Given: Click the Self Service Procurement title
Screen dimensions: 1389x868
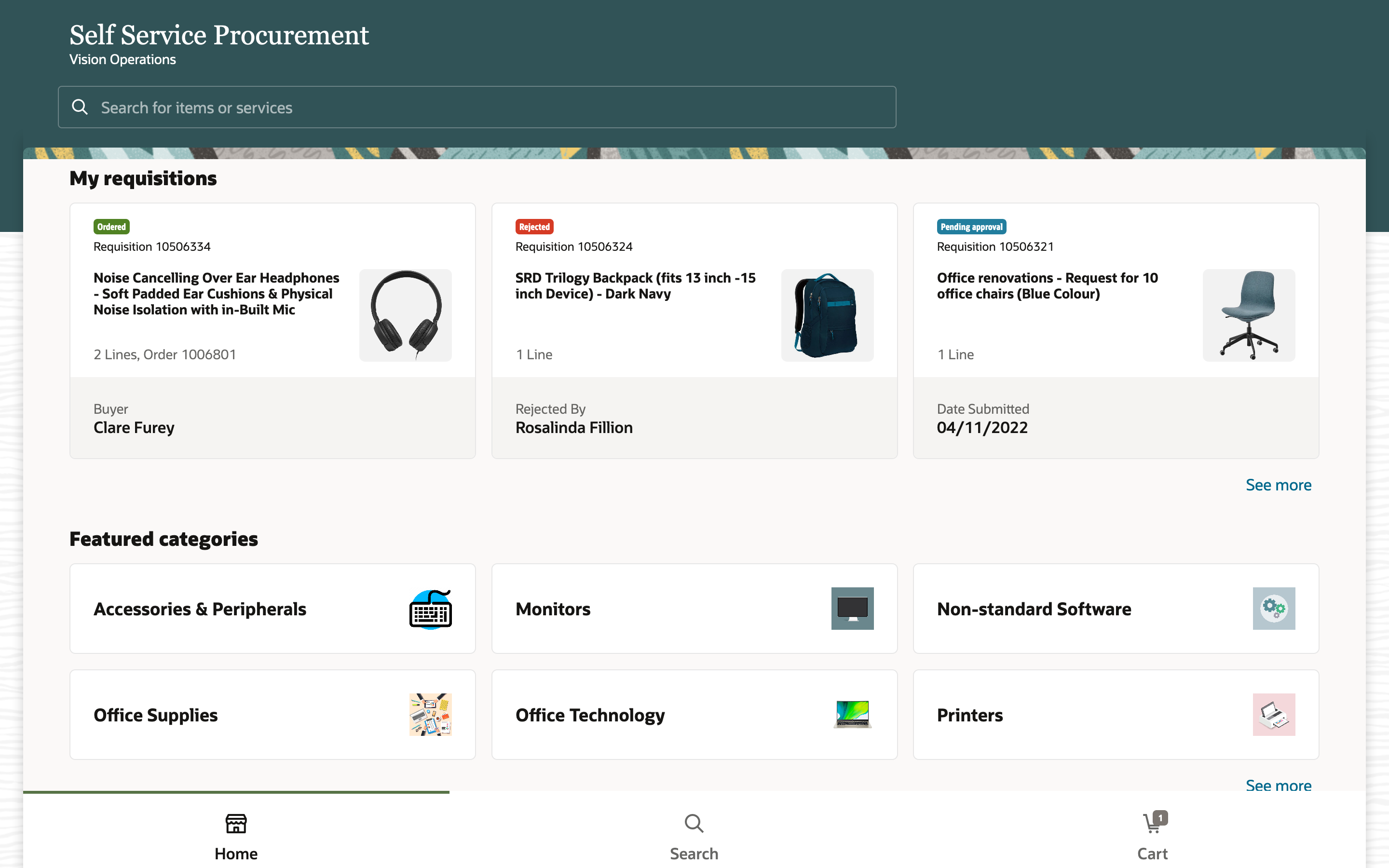Looking at the screenshot, I should tap(218, 35).
